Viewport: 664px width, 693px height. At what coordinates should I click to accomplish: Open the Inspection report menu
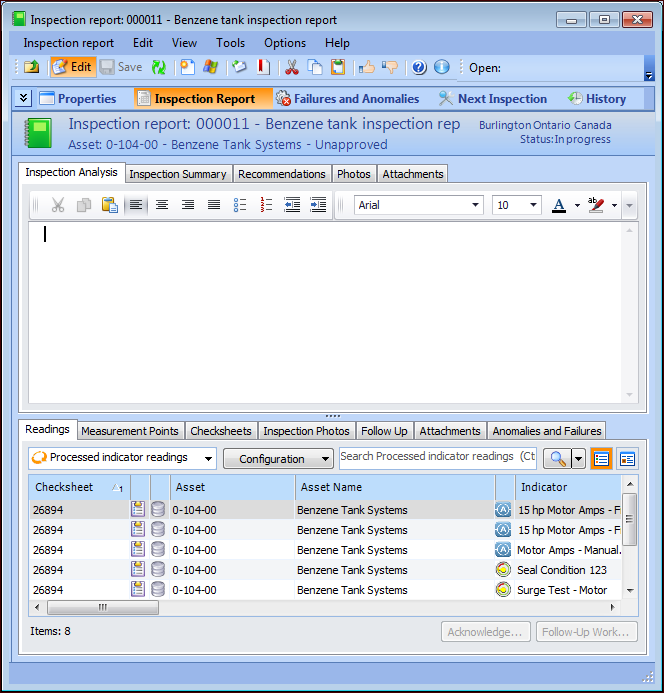tap(69, 43)
